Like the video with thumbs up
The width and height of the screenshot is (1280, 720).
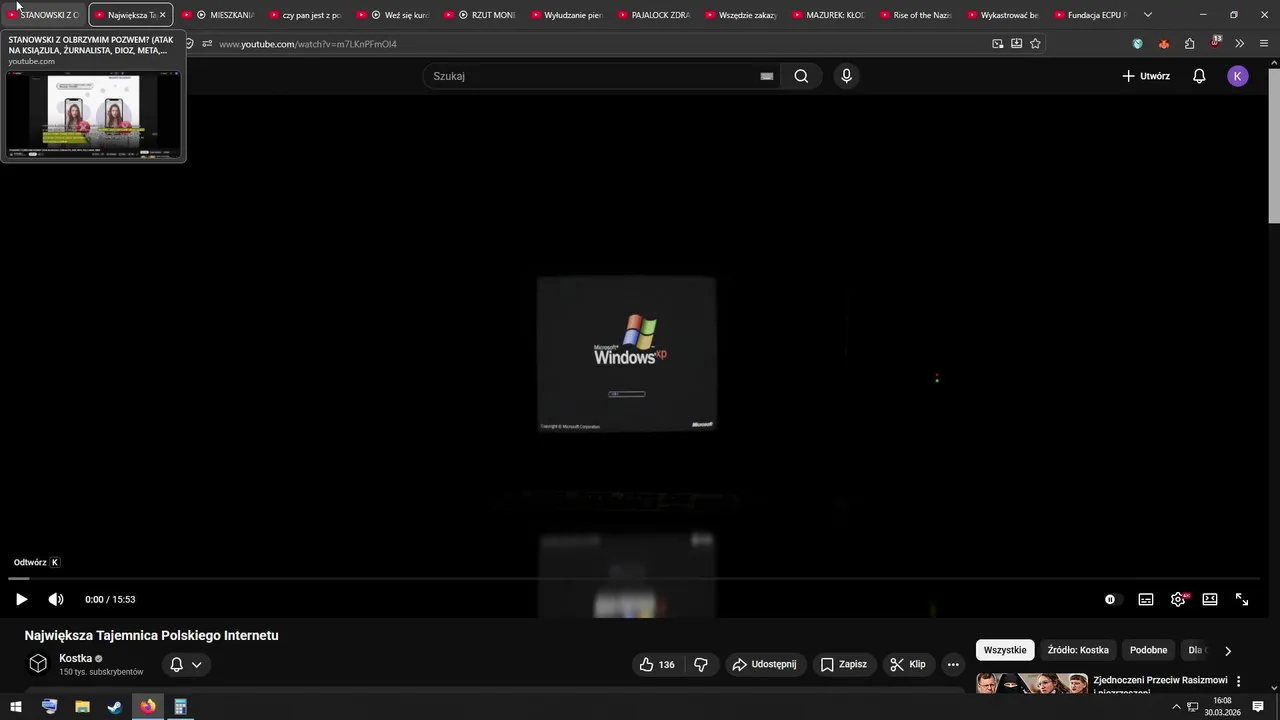(657, 664)
